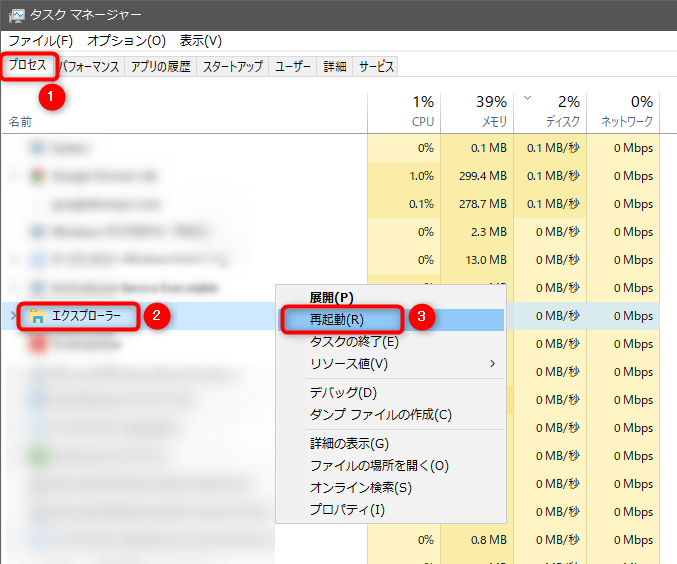Screen dimensions: 677x564
Task: Click the 0.1% CPU cell
Action: point(404,204)
